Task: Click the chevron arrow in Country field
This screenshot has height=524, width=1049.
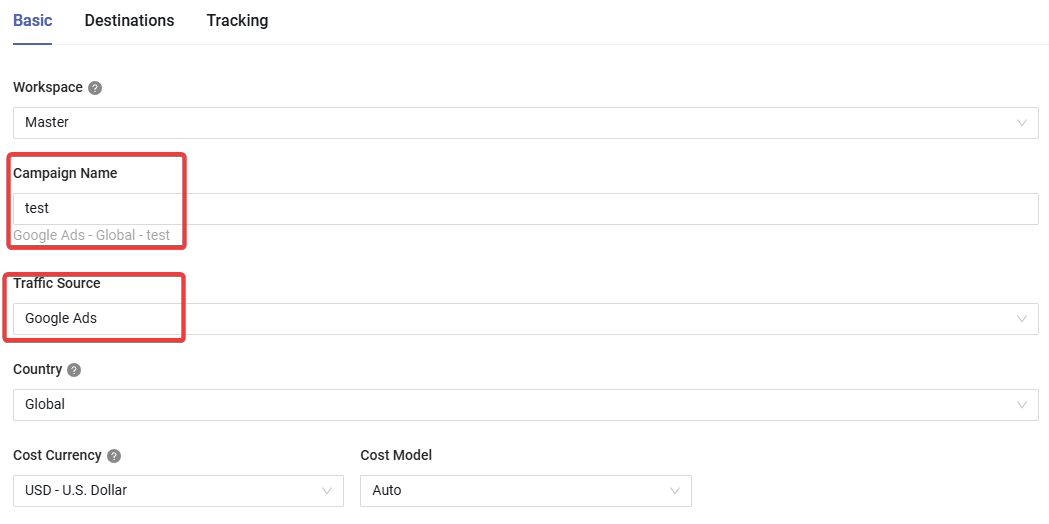Action: 1022,404
